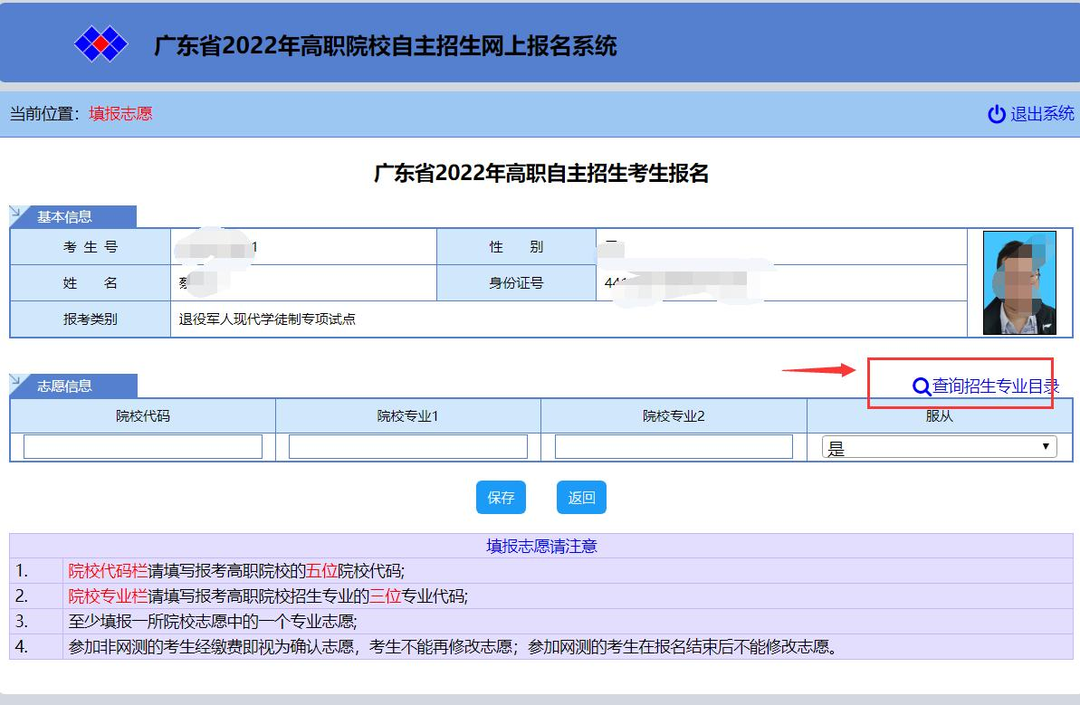Click the page title 广东省2022年高职院校自主招生网上报名系统
1080x705 pixels.
pos(385,45)
